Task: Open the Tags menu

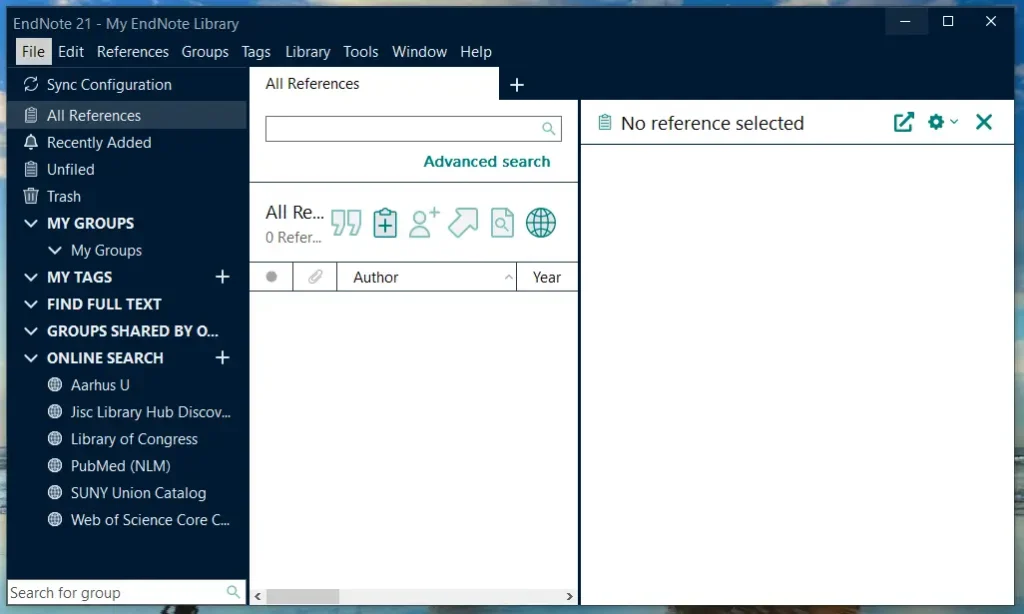Action: click(x=256, y=52)
